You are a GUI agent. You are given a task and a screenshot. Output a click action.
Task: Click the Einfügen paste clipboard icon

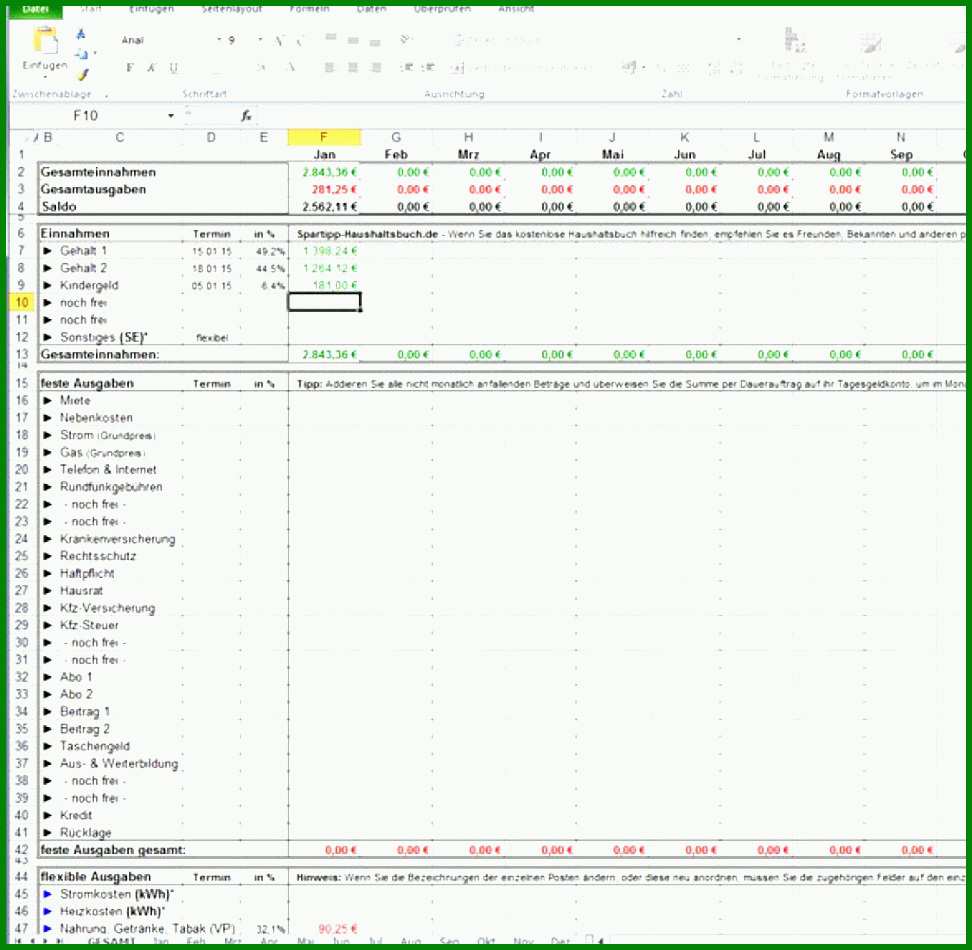coord(46,42)
